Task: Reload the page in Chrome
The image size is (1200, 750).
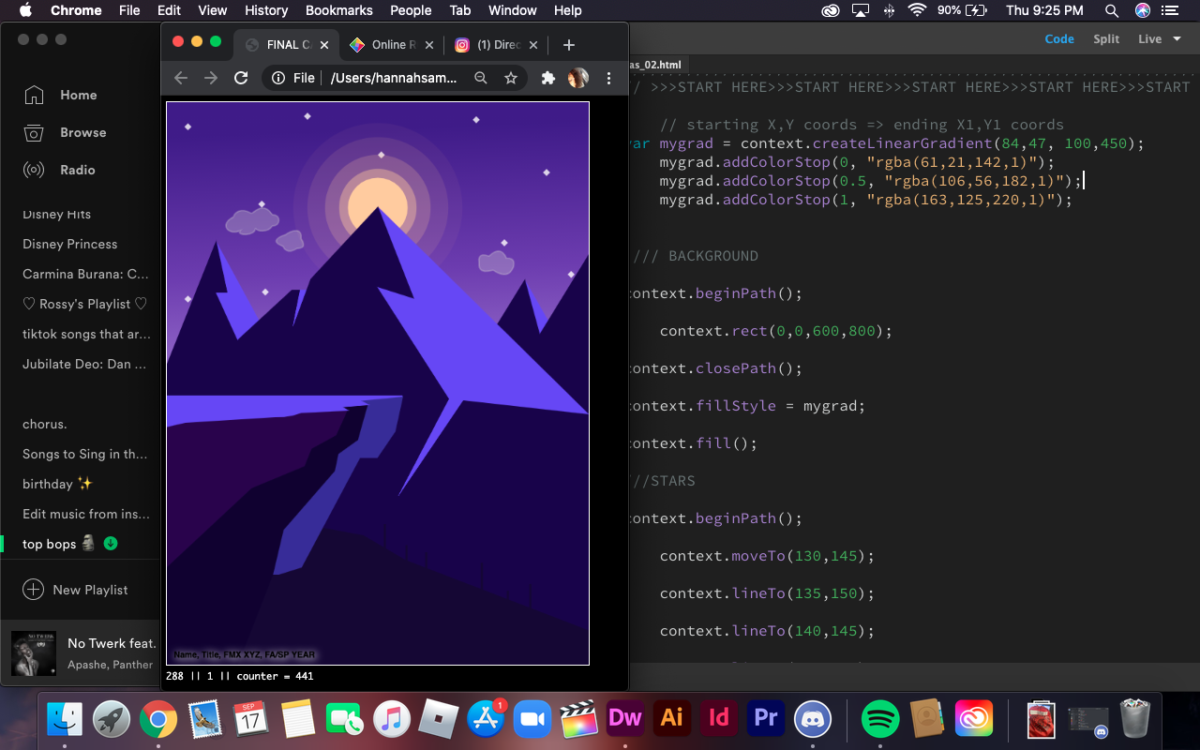Action: pos(241,78)
